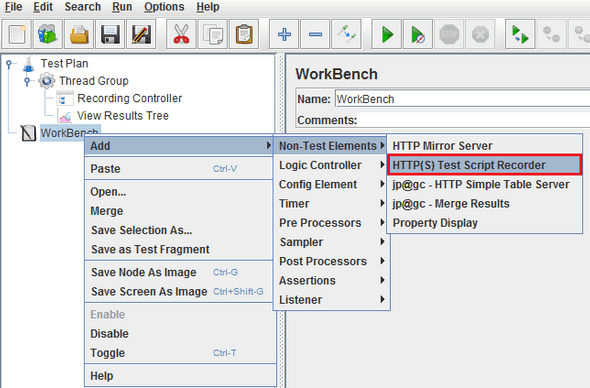The image size is (590, 388).
Task: Click the Save As pencil-disk icon
Action: 141,35
